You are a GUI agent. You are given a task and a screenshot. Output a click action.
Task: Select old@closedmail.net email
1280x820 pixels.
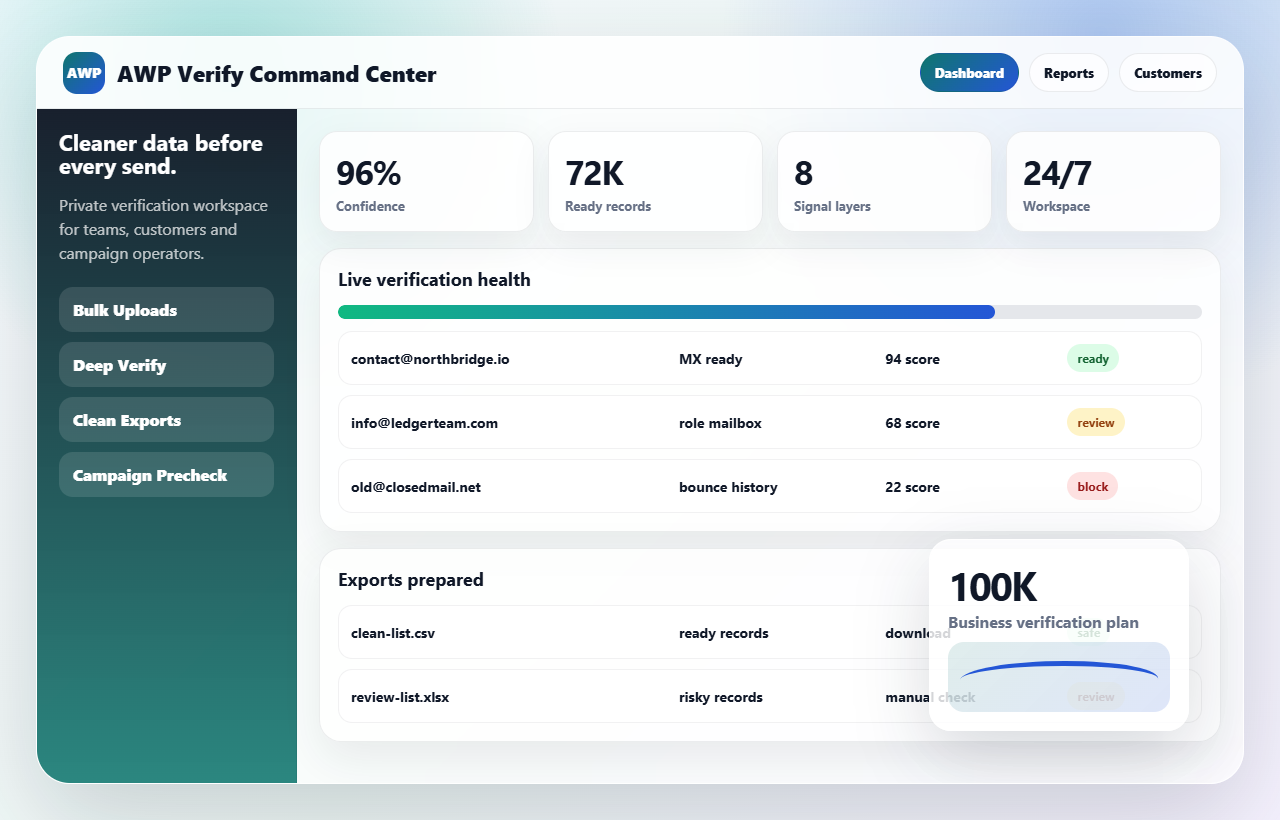(416, 487)
